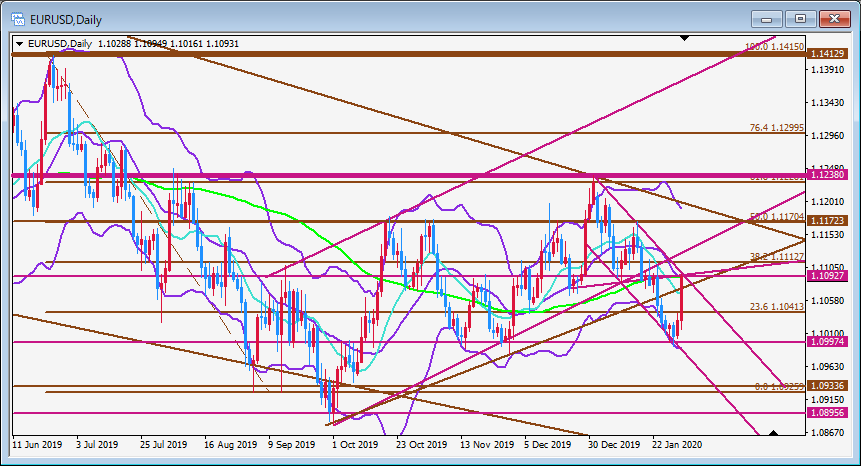The image size is (861, 466).
Task: Click the 11 Jun 2019 date label
Action: coord(37,445)
